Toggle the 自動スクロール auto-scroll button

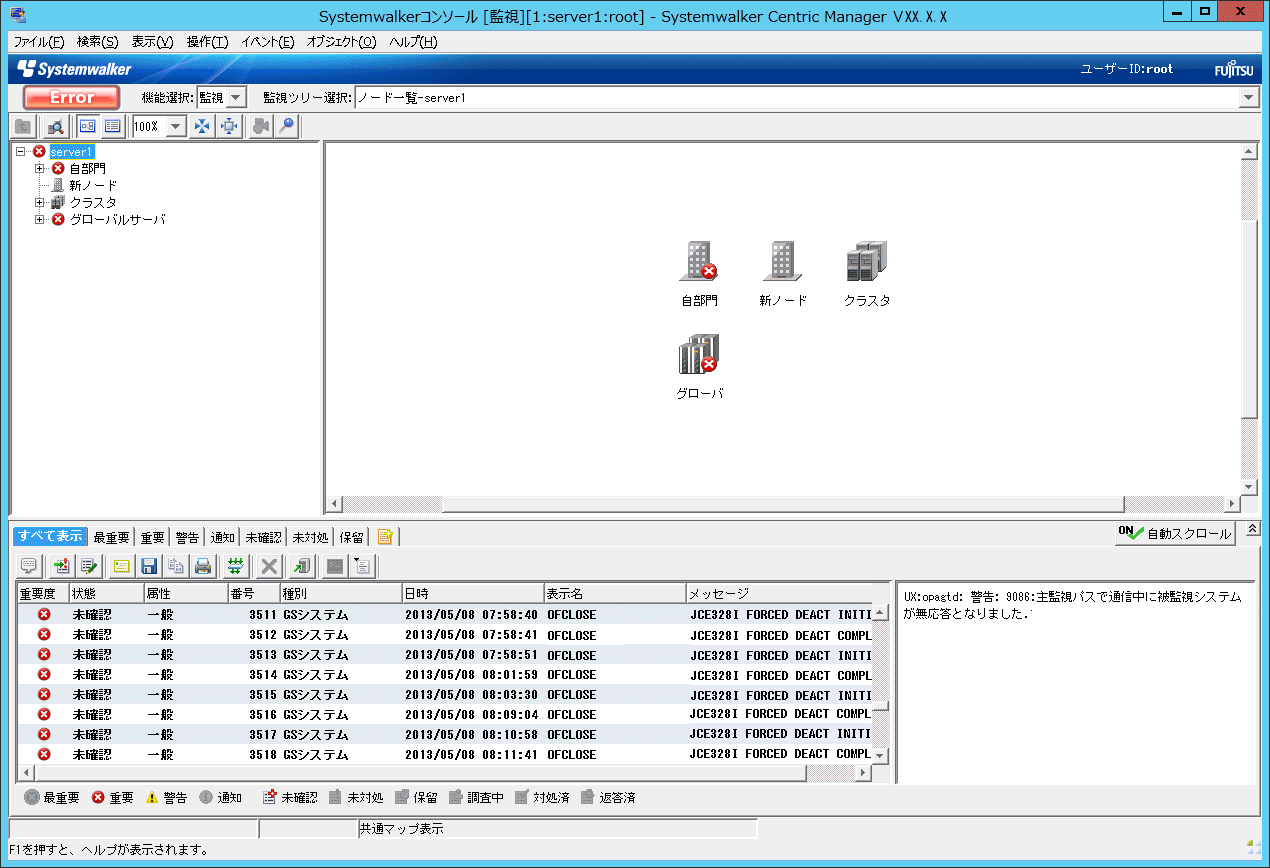pyautogui.click(x=1175, y=534)
